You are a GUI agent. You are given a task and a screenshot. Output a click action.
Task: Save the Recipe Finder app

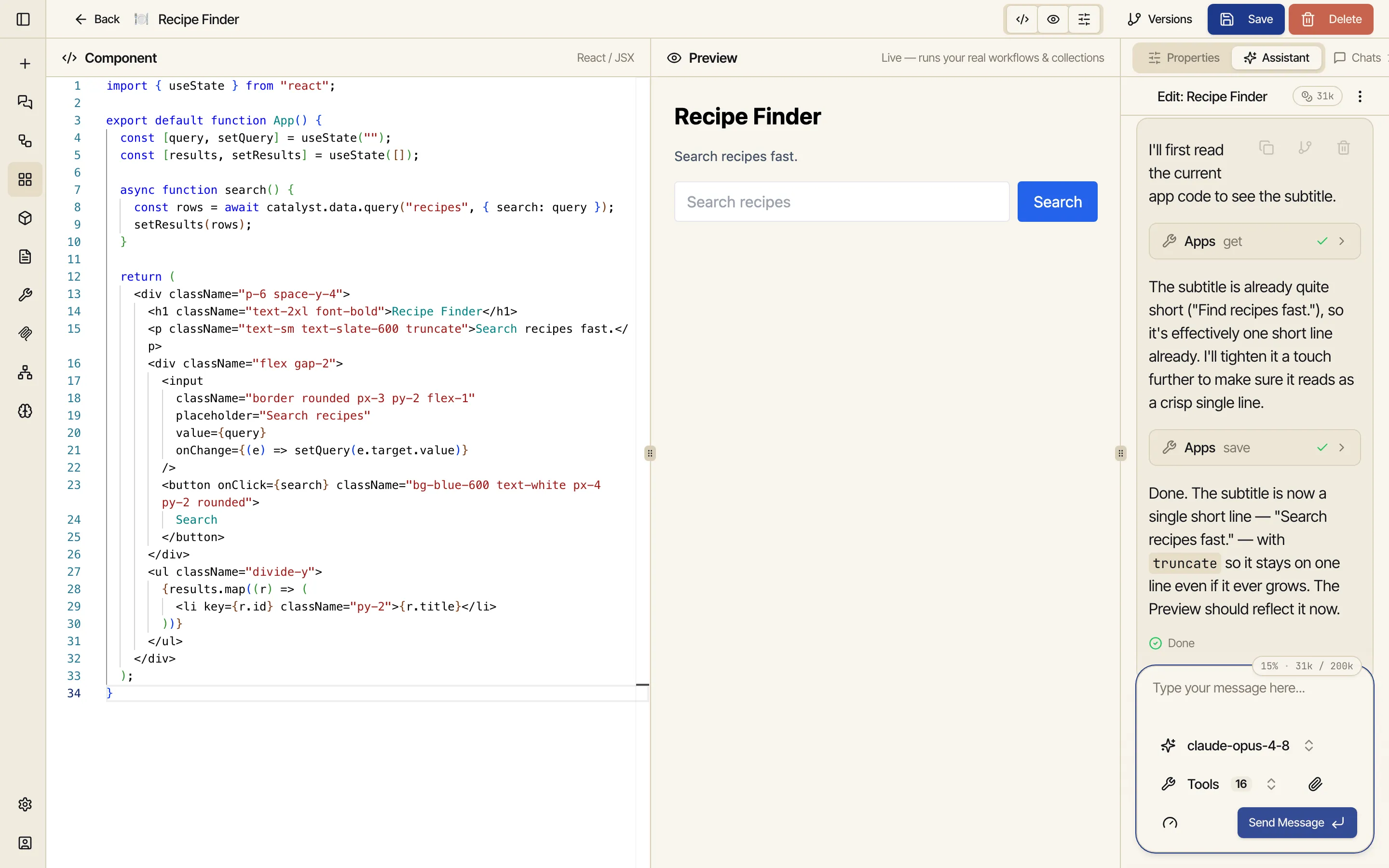[1245, 19]
